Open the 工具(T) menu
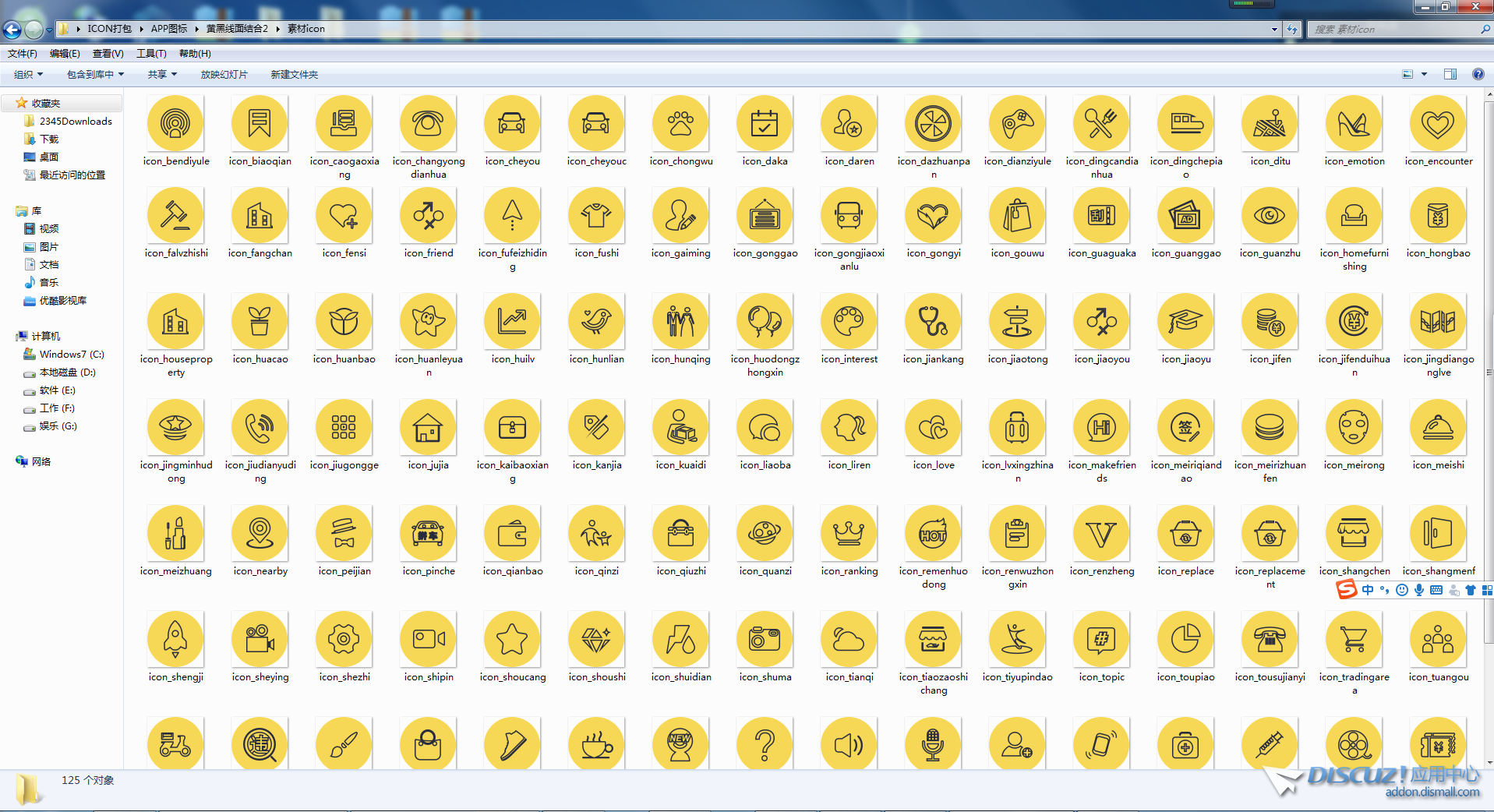The height and width of the screenshot is (812, 1494). click(151, 54)
